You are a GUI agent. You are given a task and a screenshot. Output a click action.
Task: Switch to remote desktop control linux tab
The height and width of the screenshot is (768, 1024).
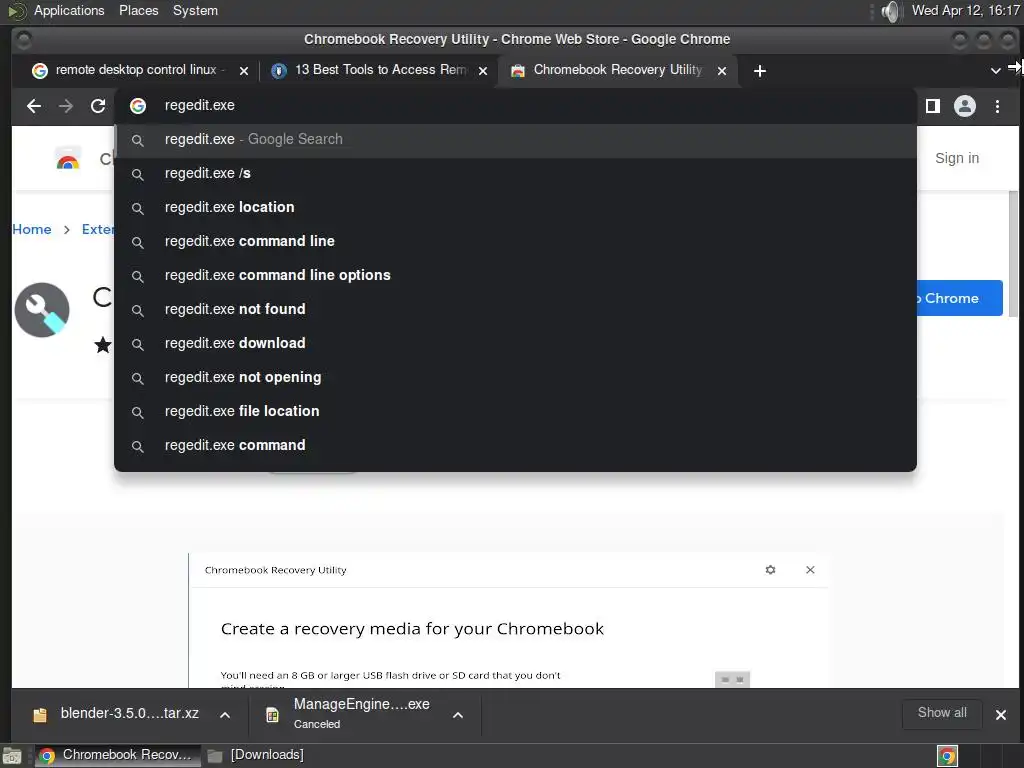pos(138,70)
